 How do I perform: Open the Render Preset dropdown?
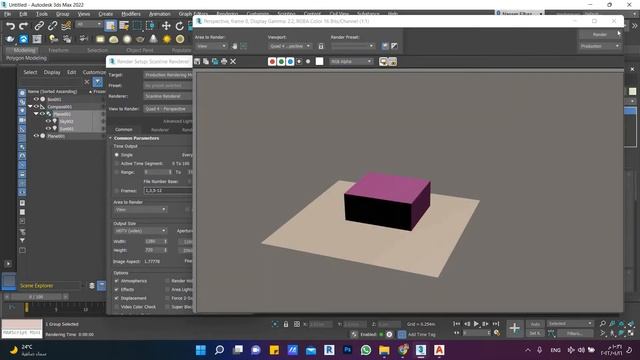352,46
